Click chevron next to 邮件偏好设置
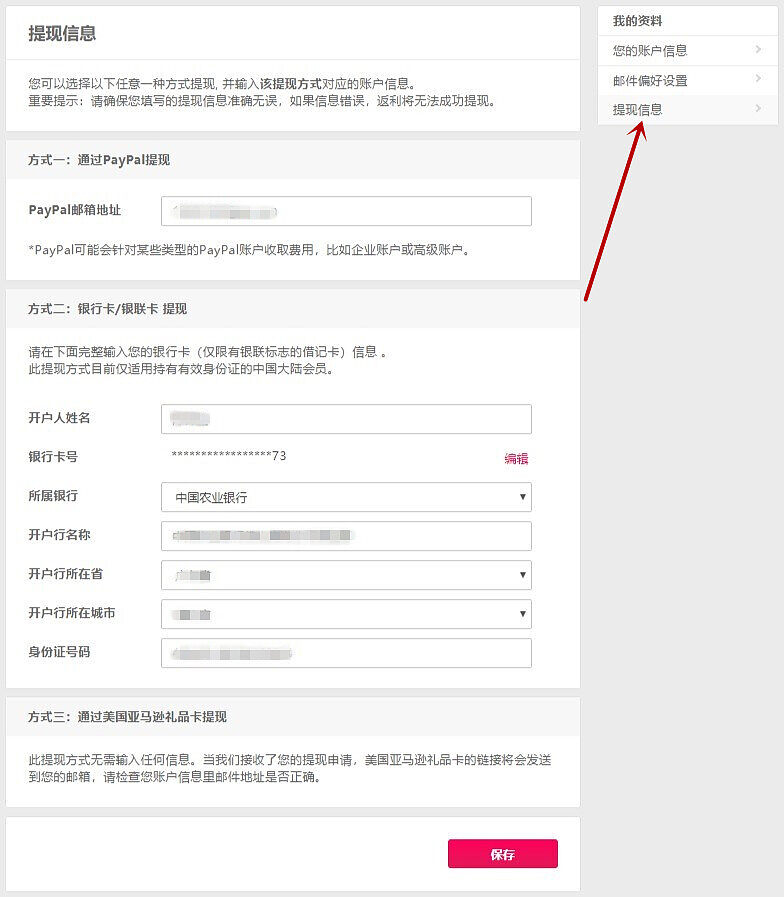Viewport: 784px width, 897px height. tap(758, 79)
